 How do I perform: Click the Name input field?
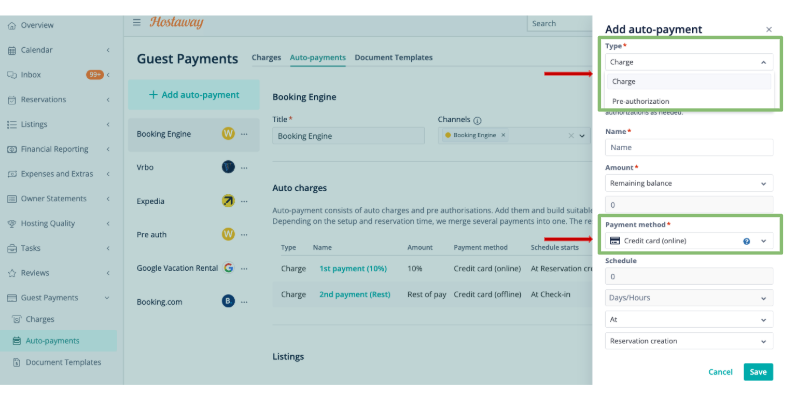tap(689, 147)
